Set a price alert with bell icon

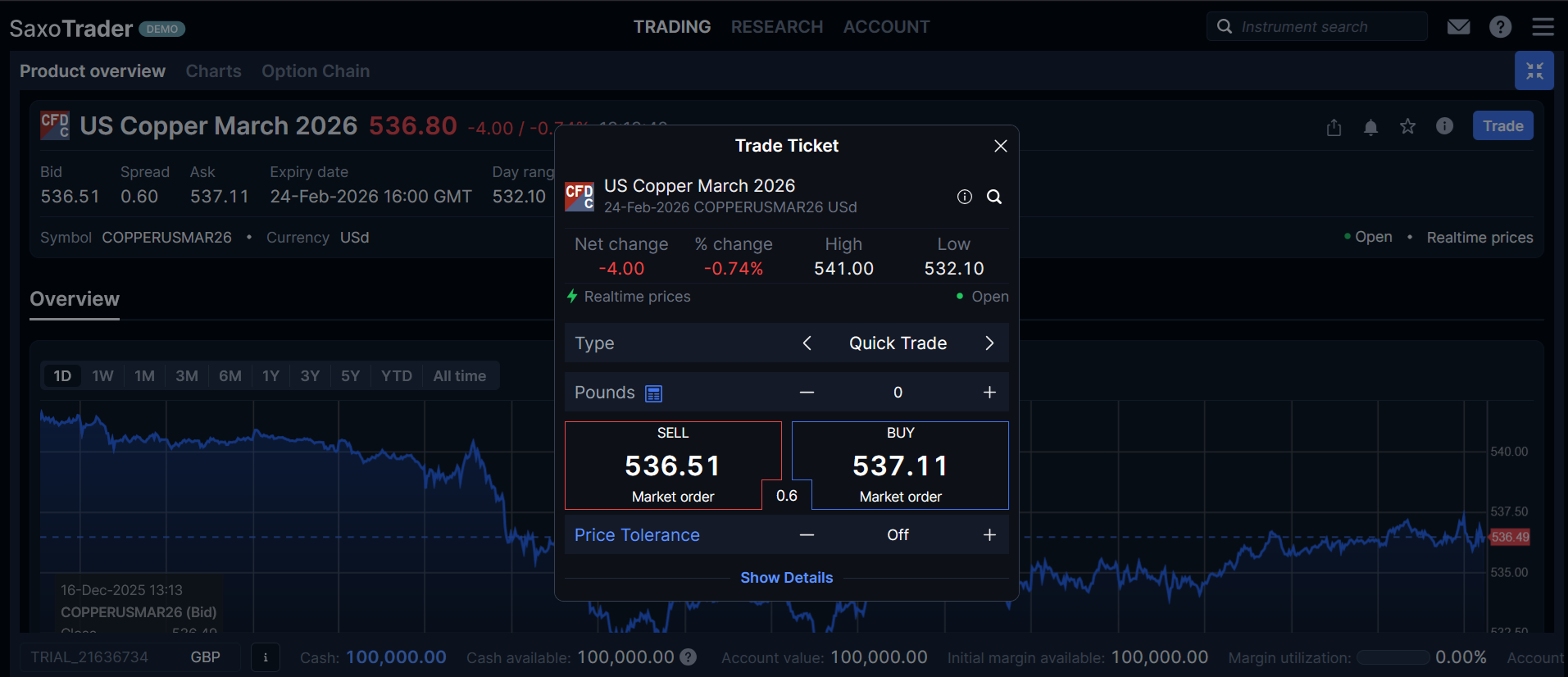pyautogui.click(x=1370, y=126)
